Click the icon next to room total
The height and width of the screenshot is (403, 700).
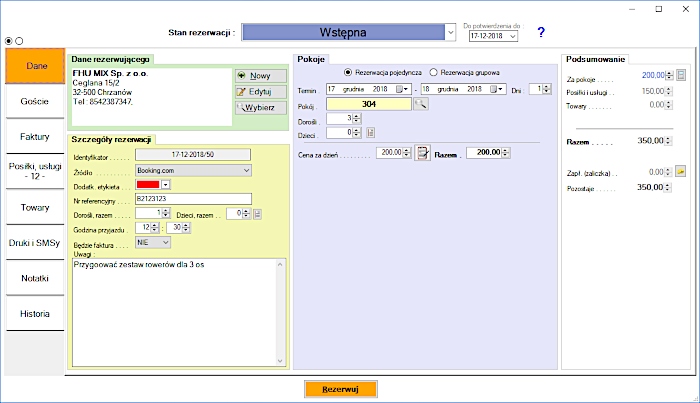tap(681, 75)
